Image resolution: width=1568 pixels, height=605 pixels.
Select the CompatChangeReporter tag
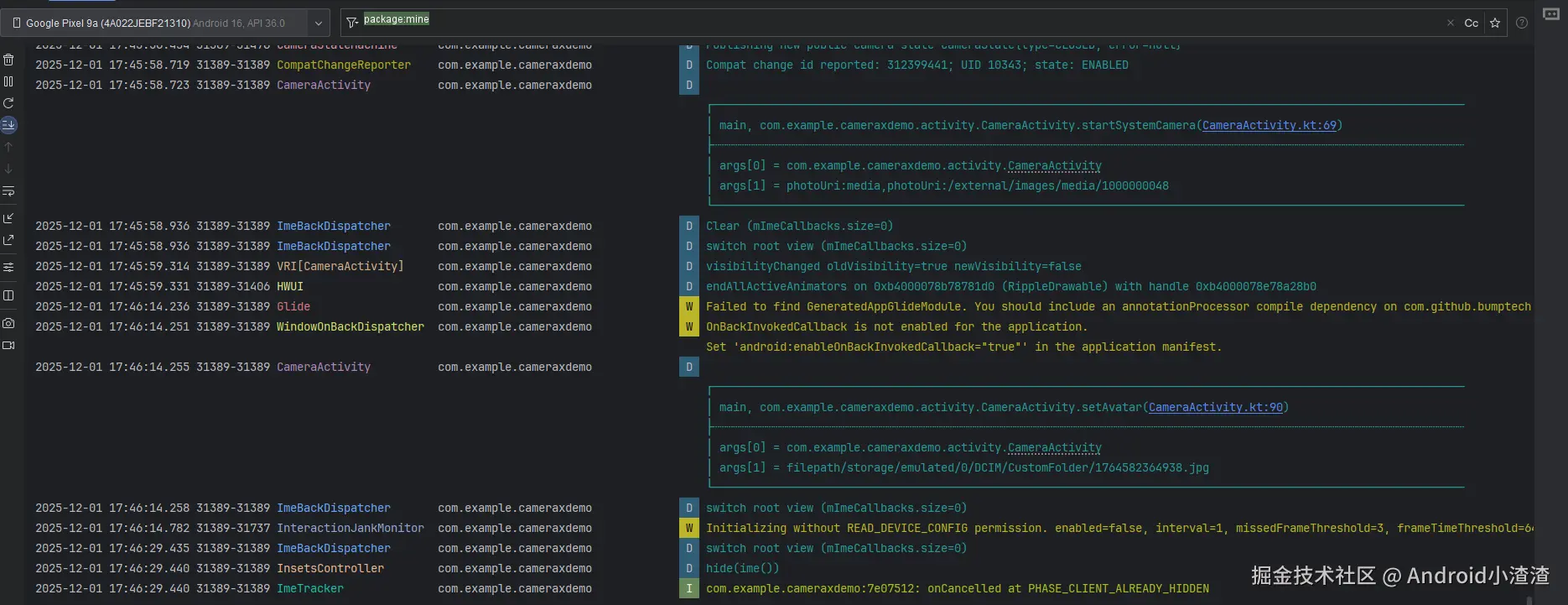[x=344, y=65]
